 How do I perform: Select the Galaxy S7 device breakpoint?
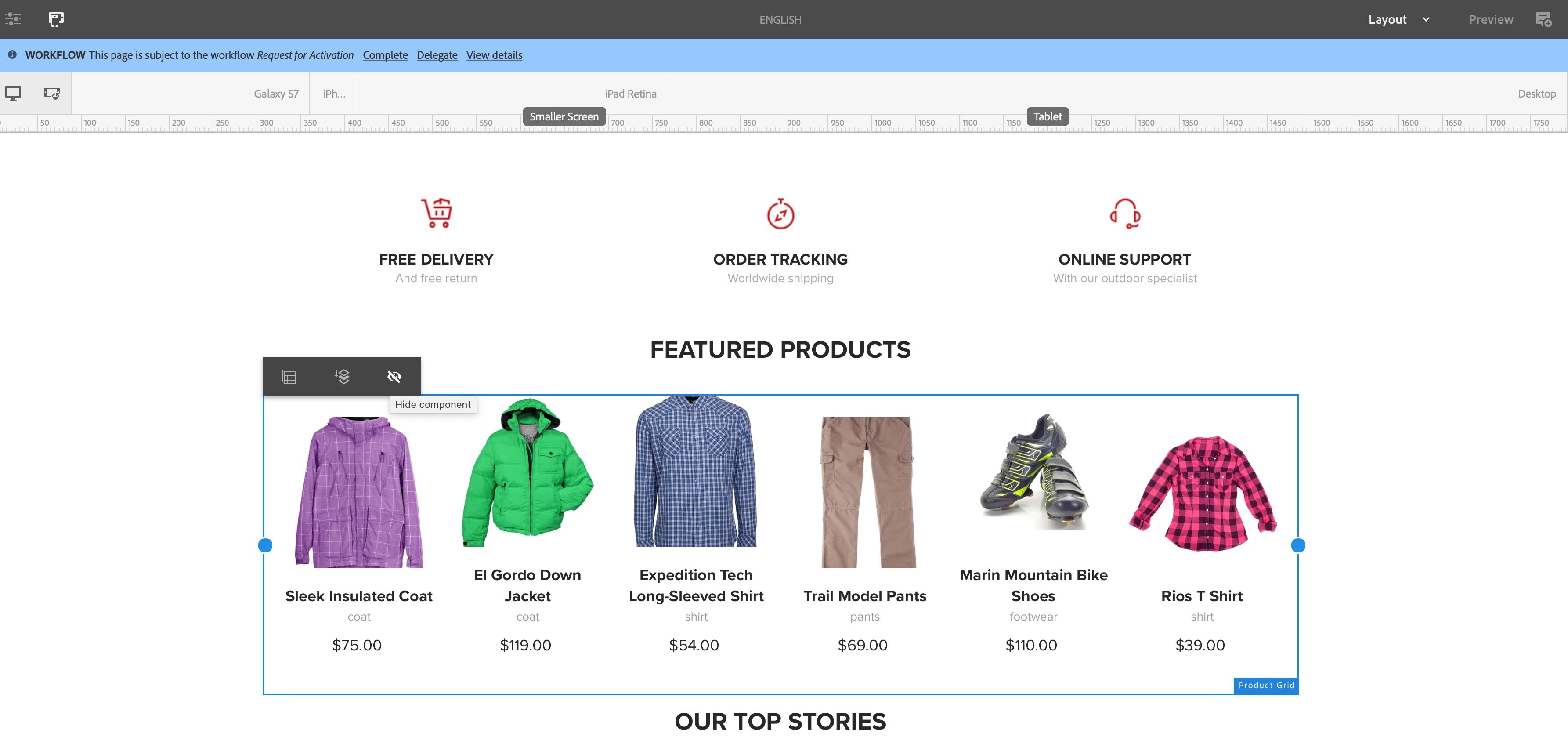276,94
